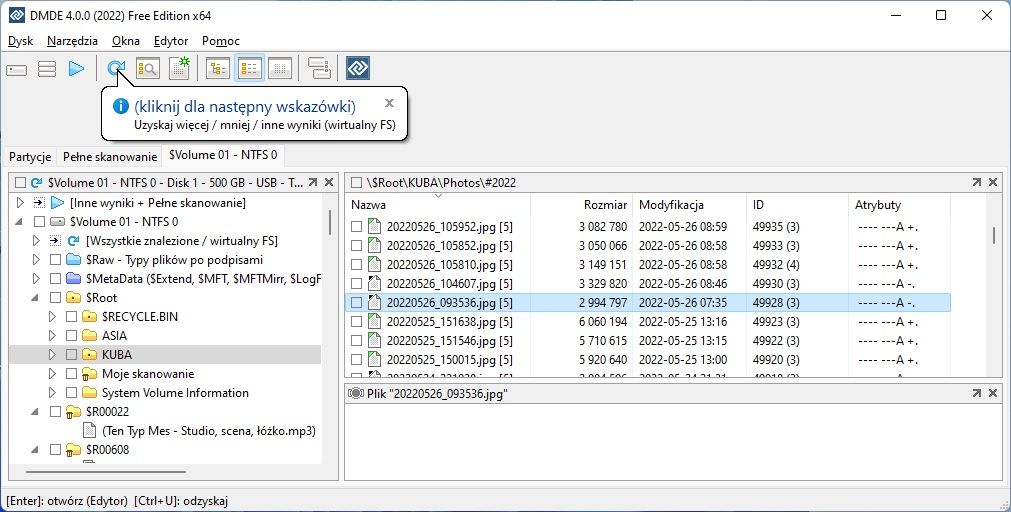Click the refresh icon in tree panel header
This screenshot has width=1011, height=512.
click(x=37, y=182)
